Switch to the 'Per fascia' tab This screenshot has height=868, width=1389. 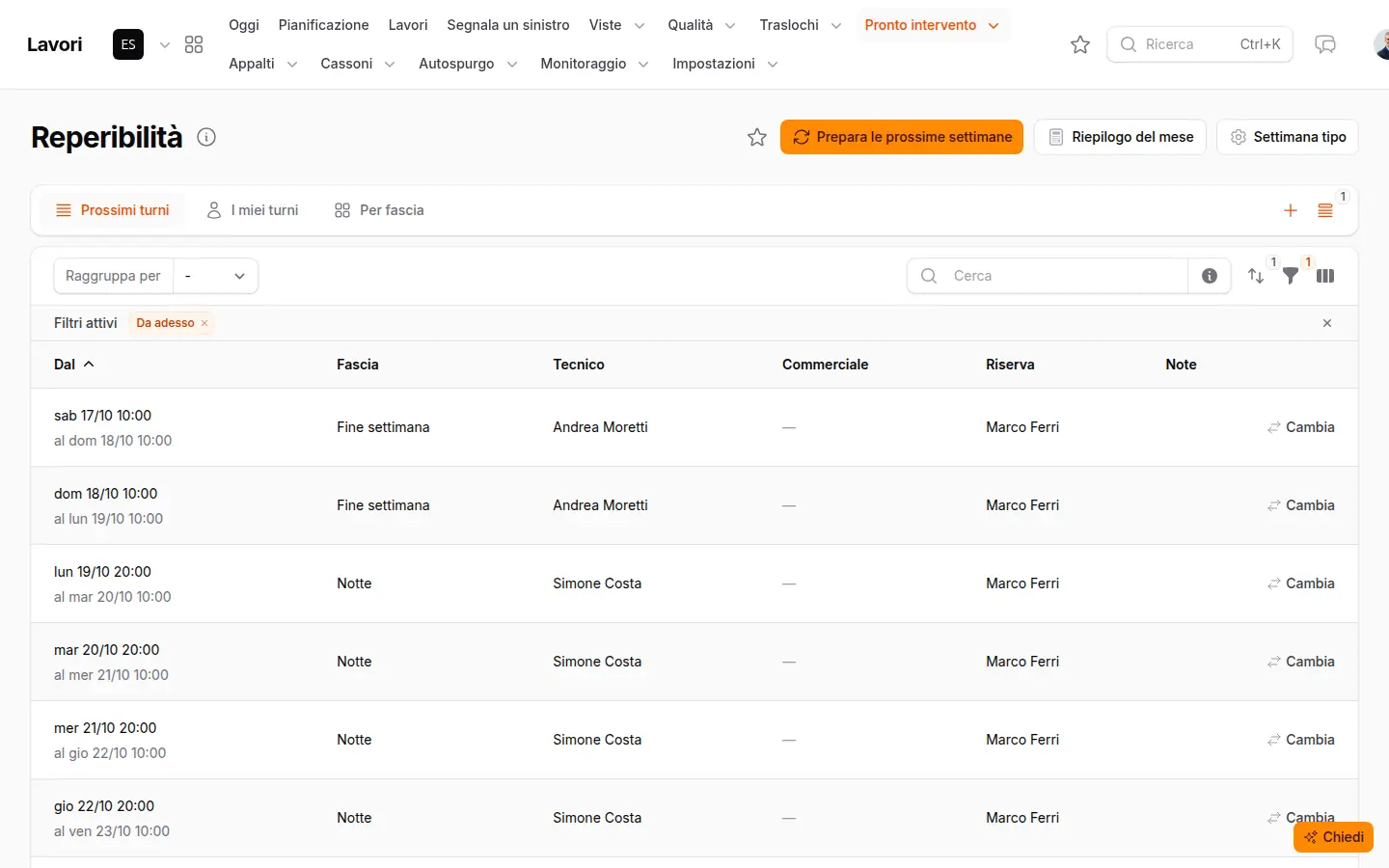click(x=379, y=210)
